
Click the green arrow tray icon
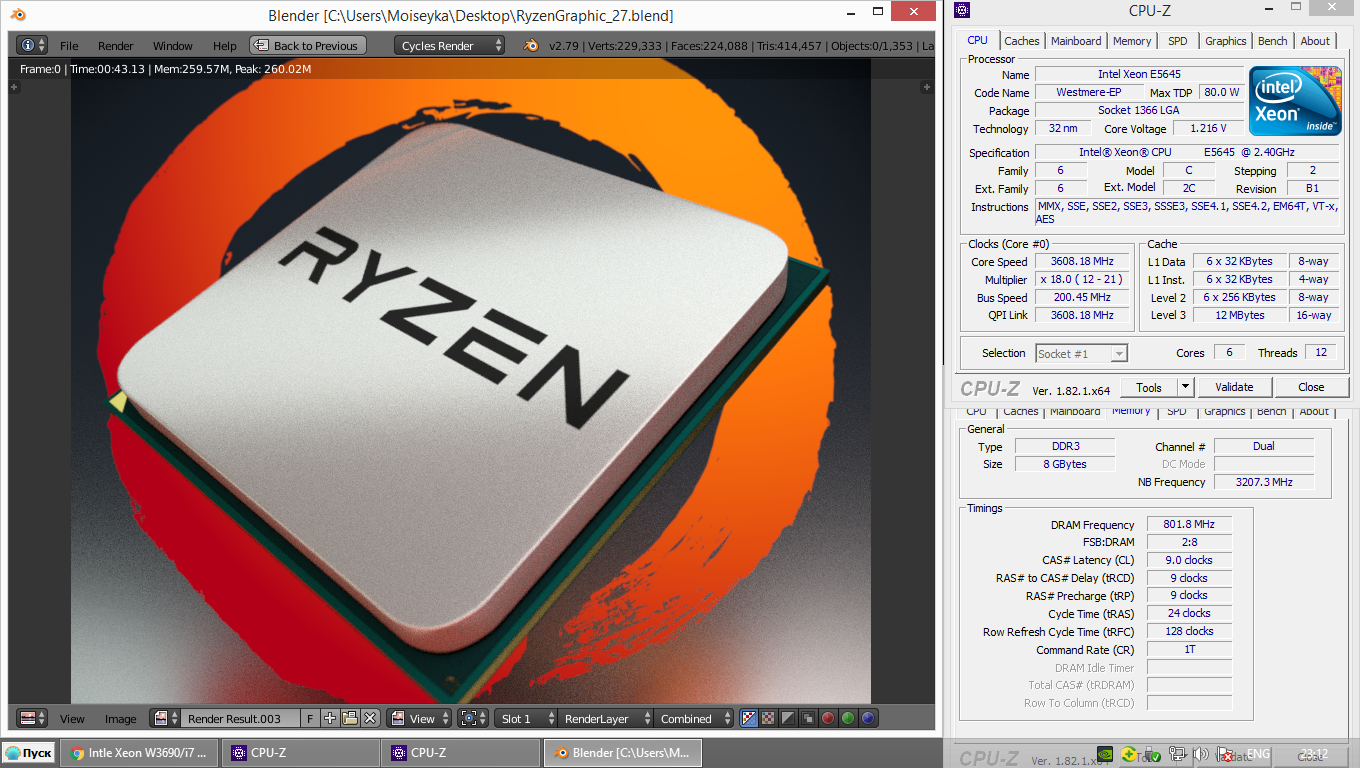pos(1129,754)
